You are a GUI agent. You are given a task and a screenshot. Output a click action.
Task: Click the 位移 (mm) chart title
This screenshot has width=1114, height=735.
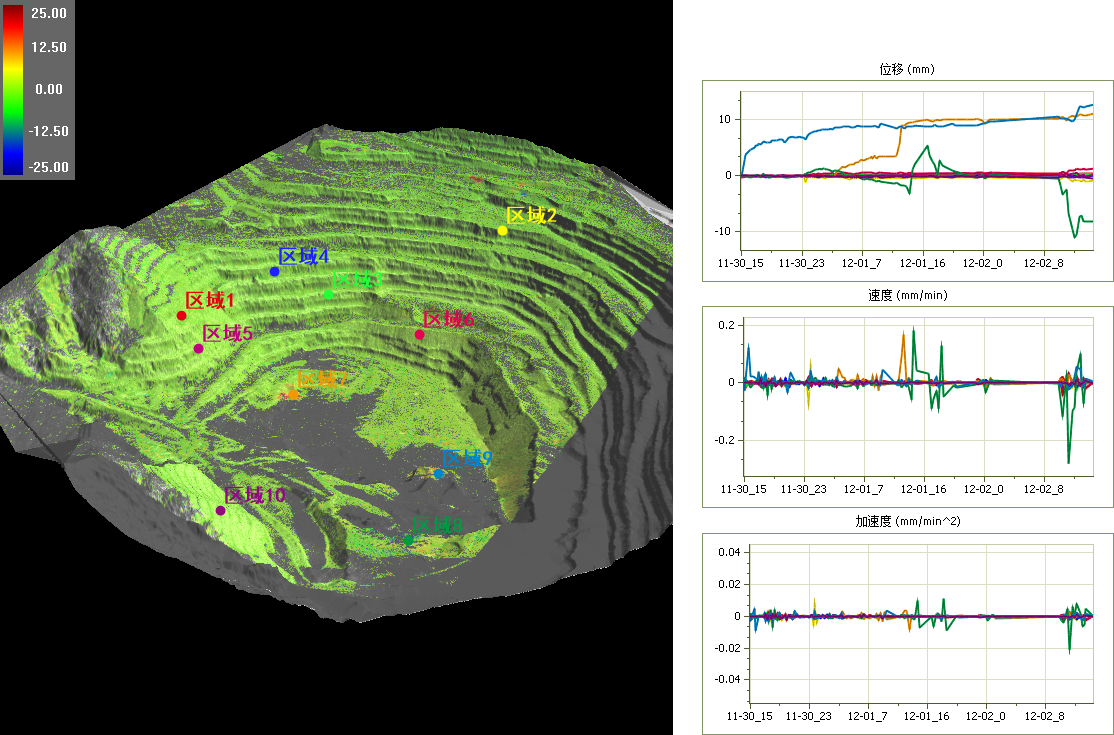click(907, 69)
